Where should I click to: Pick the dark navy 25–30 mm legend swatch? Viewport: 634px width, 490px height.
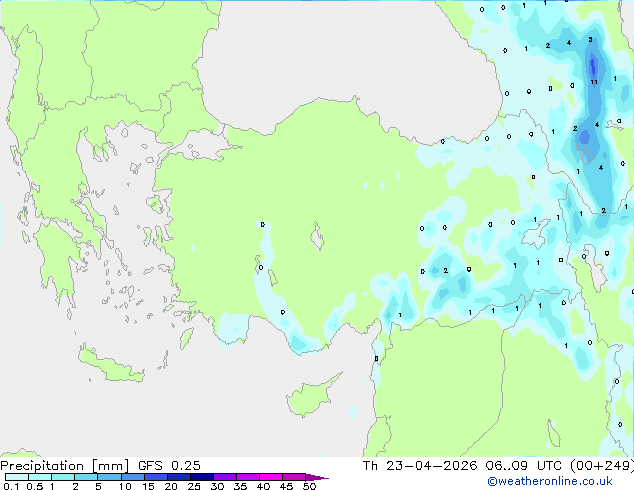click(202, 477)
